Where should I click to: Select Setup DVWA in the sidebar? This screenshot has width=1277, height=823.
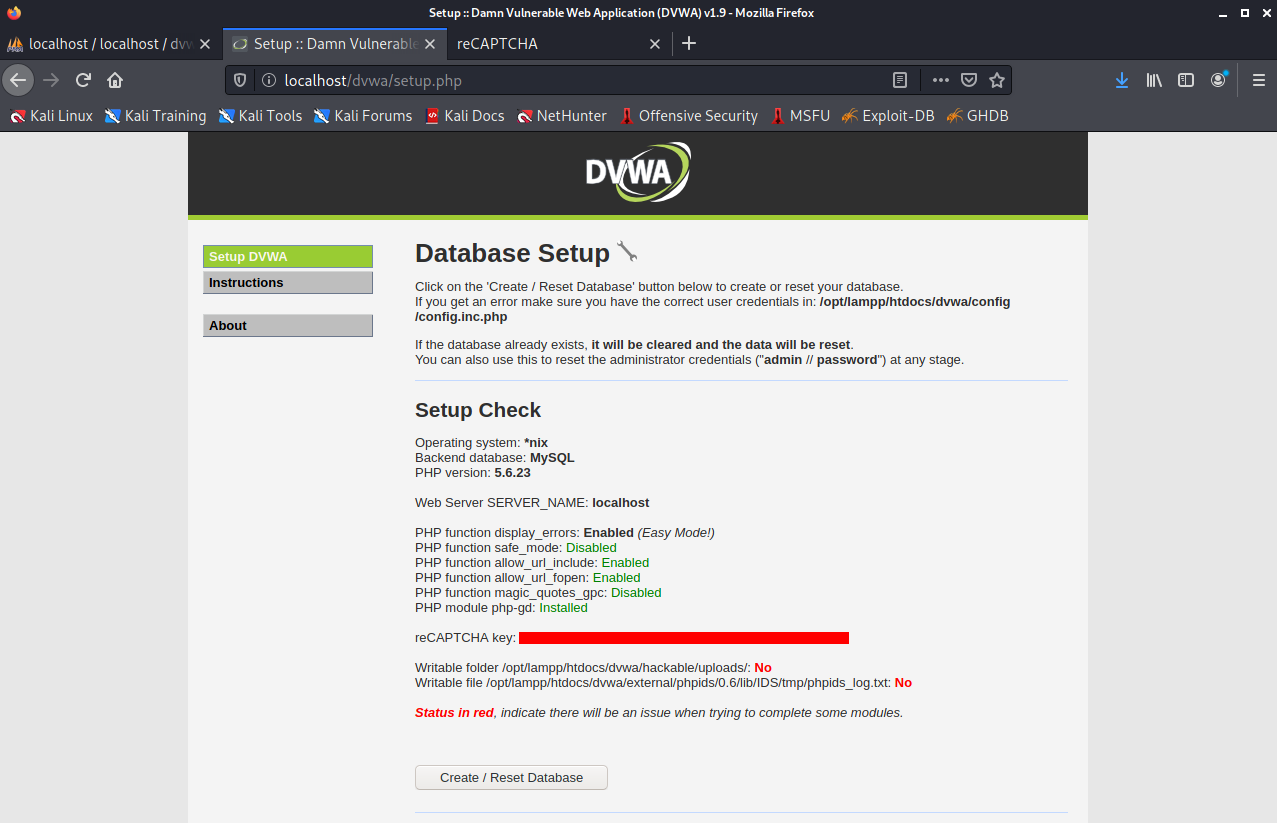pos(288,257)
